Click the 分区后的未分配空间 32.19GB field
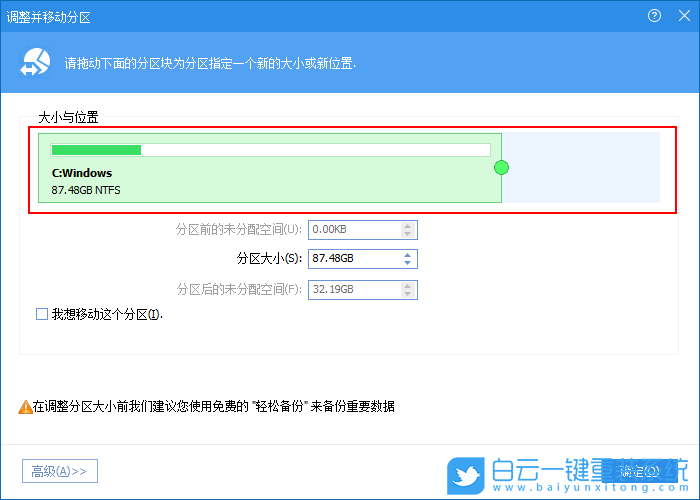Image resolution: width=700 pixels, height=500 pixels. coord(352,291)
